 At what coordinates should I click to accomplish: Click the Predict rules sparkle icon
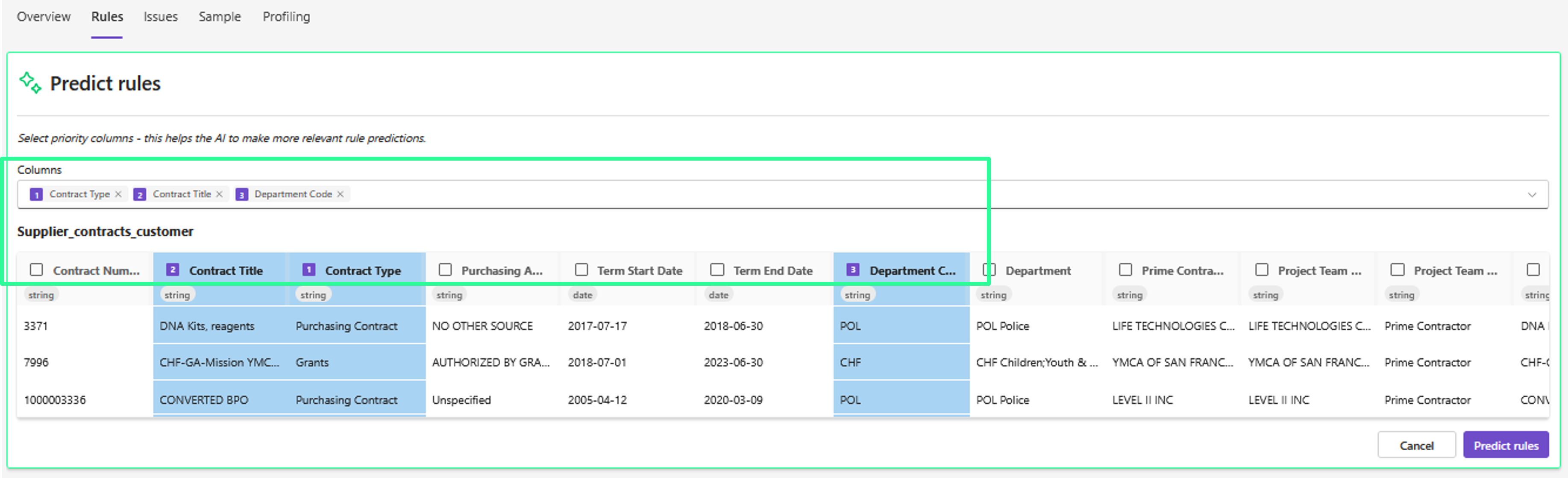[30, 83]
